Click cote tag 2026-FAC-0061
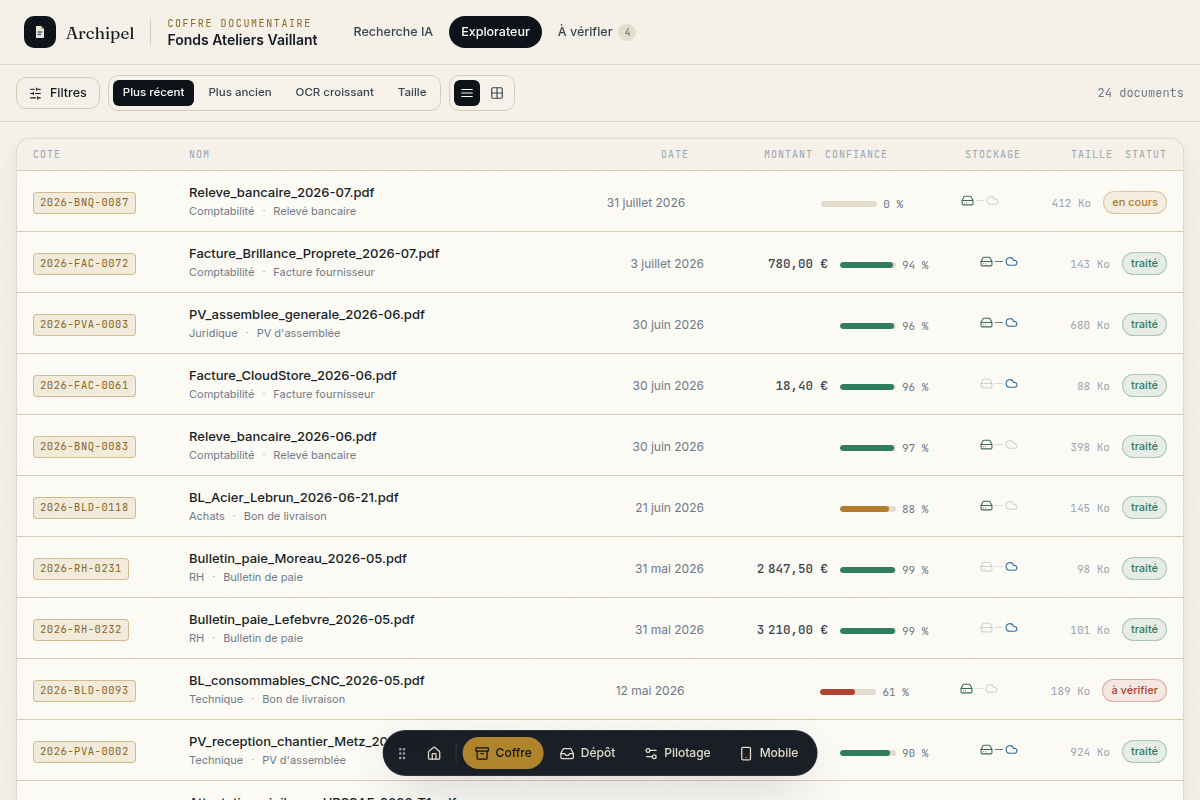1200x800 pixels. tap(84, 386)
